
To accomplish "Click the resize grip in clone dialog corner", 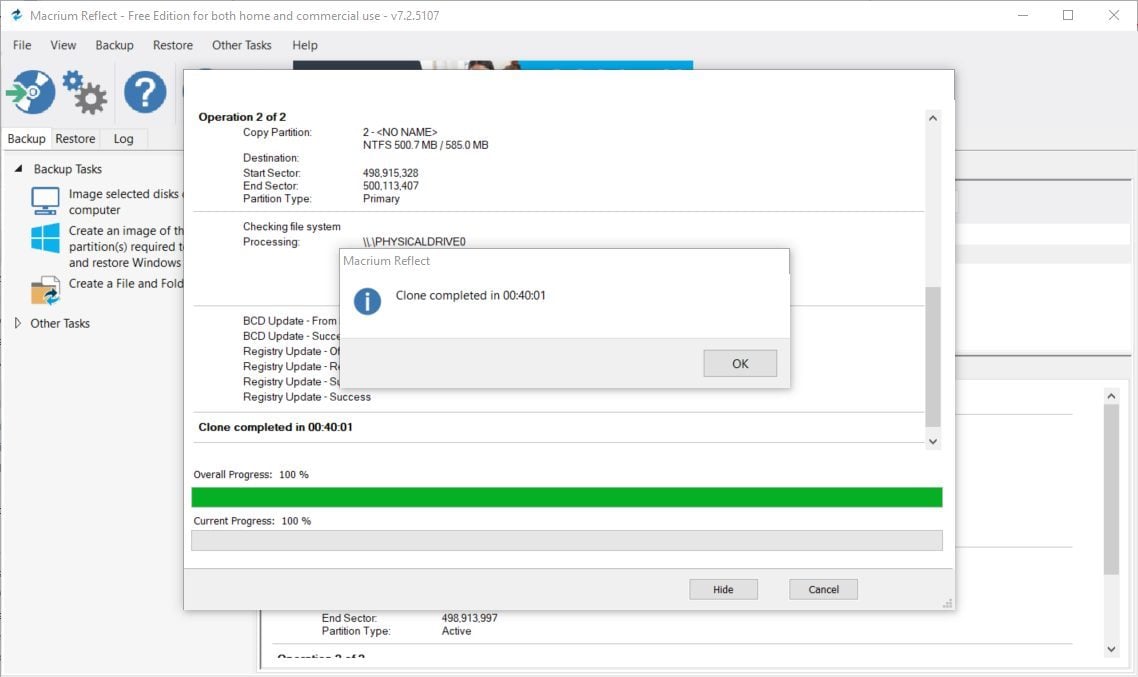I will click(947, 603).
